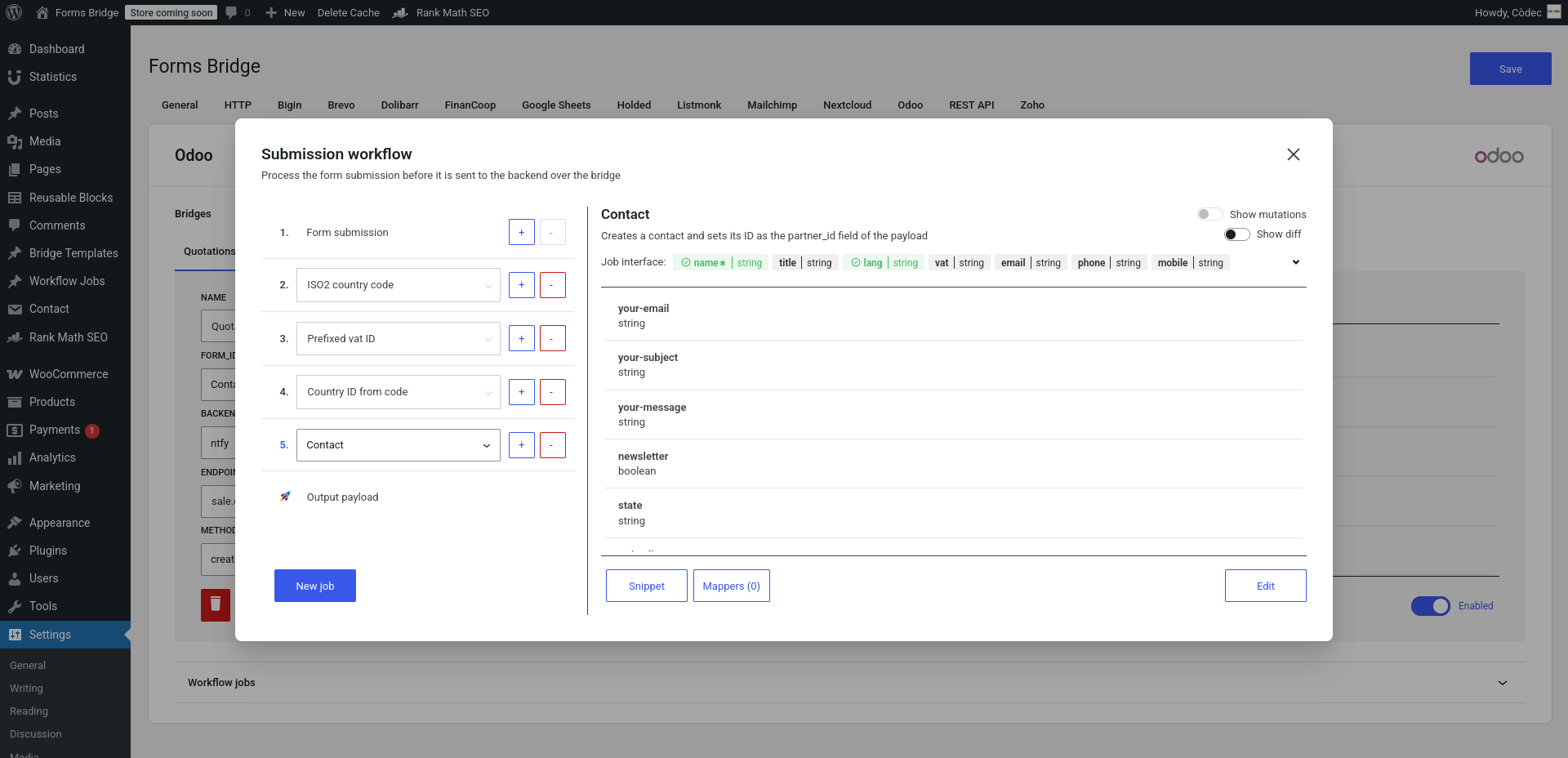1568x758 pixels.
Task: Add a step after Form submission
Action: 522,232
